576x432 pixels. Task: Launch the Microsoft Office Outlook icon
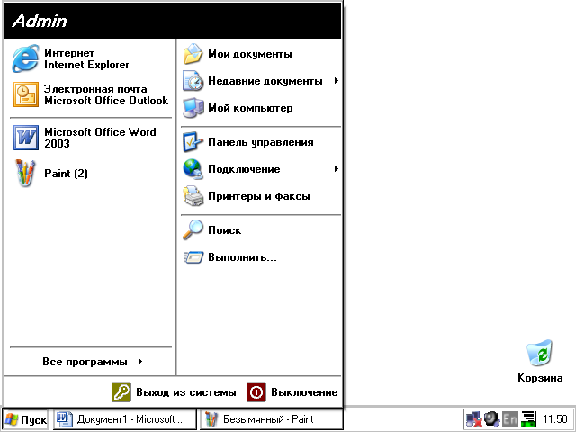pos(26,94)
